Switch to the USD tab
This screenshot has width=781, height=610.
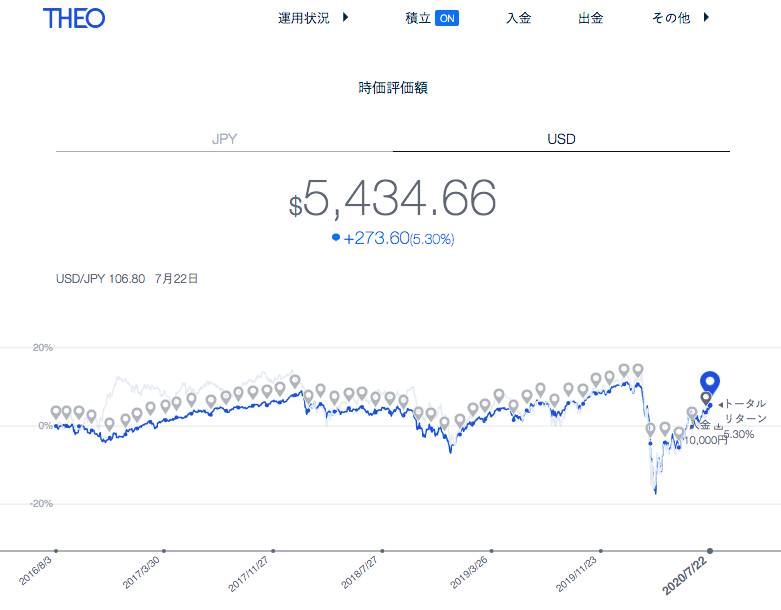tap(561, 139)
